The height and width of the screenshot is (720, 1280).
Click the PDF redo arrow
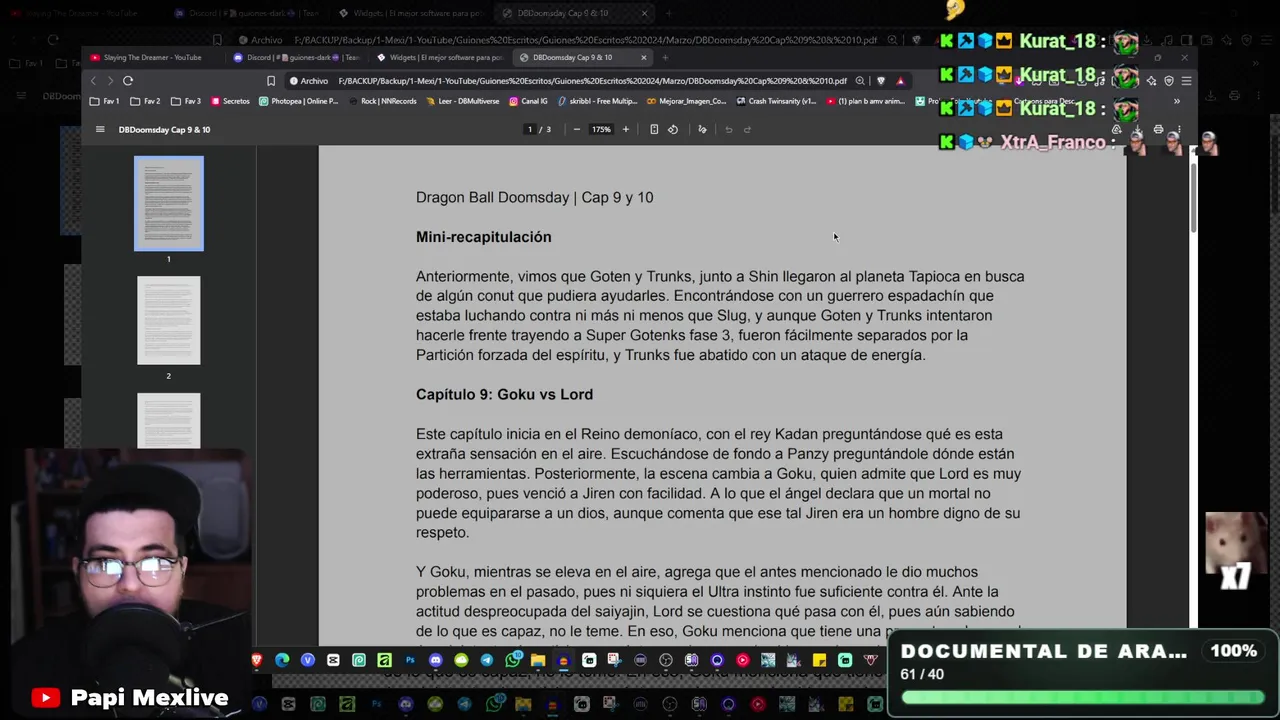coord(747,129)
